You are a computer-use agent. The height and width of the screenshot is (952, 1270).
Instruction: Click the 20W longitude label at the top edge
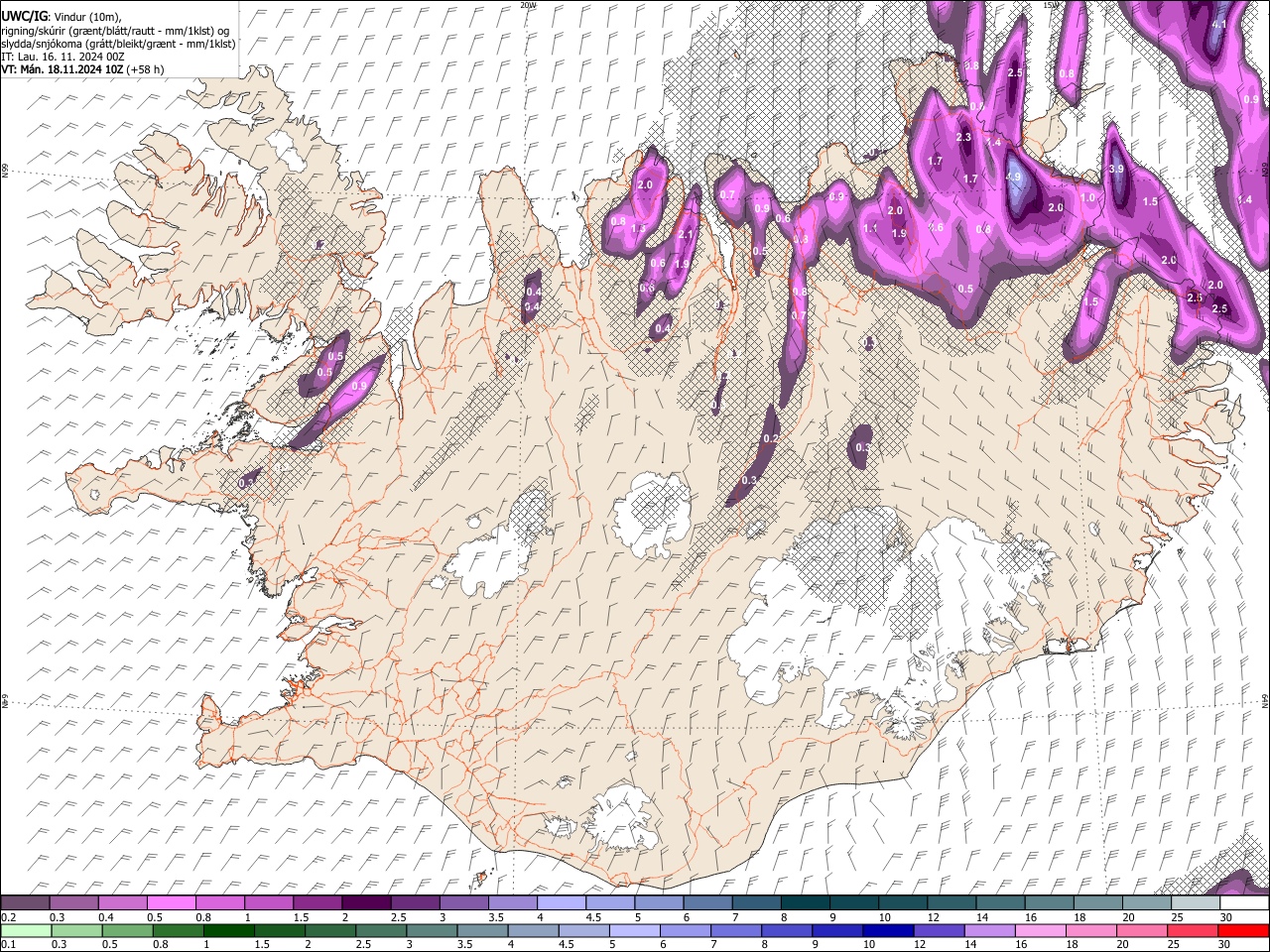pos(528,5)
